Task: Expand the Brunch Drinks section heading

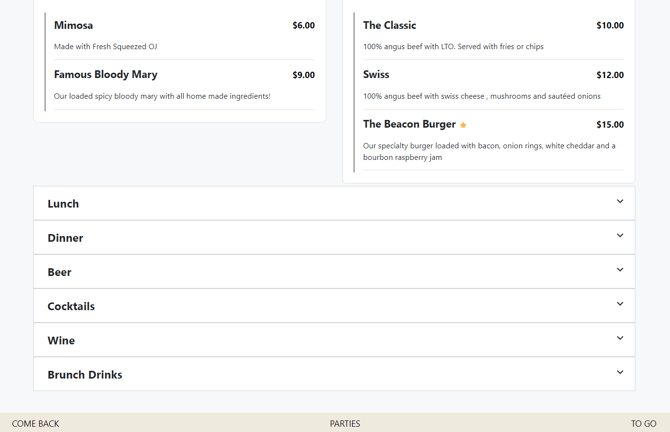Action: pos(85,374)
